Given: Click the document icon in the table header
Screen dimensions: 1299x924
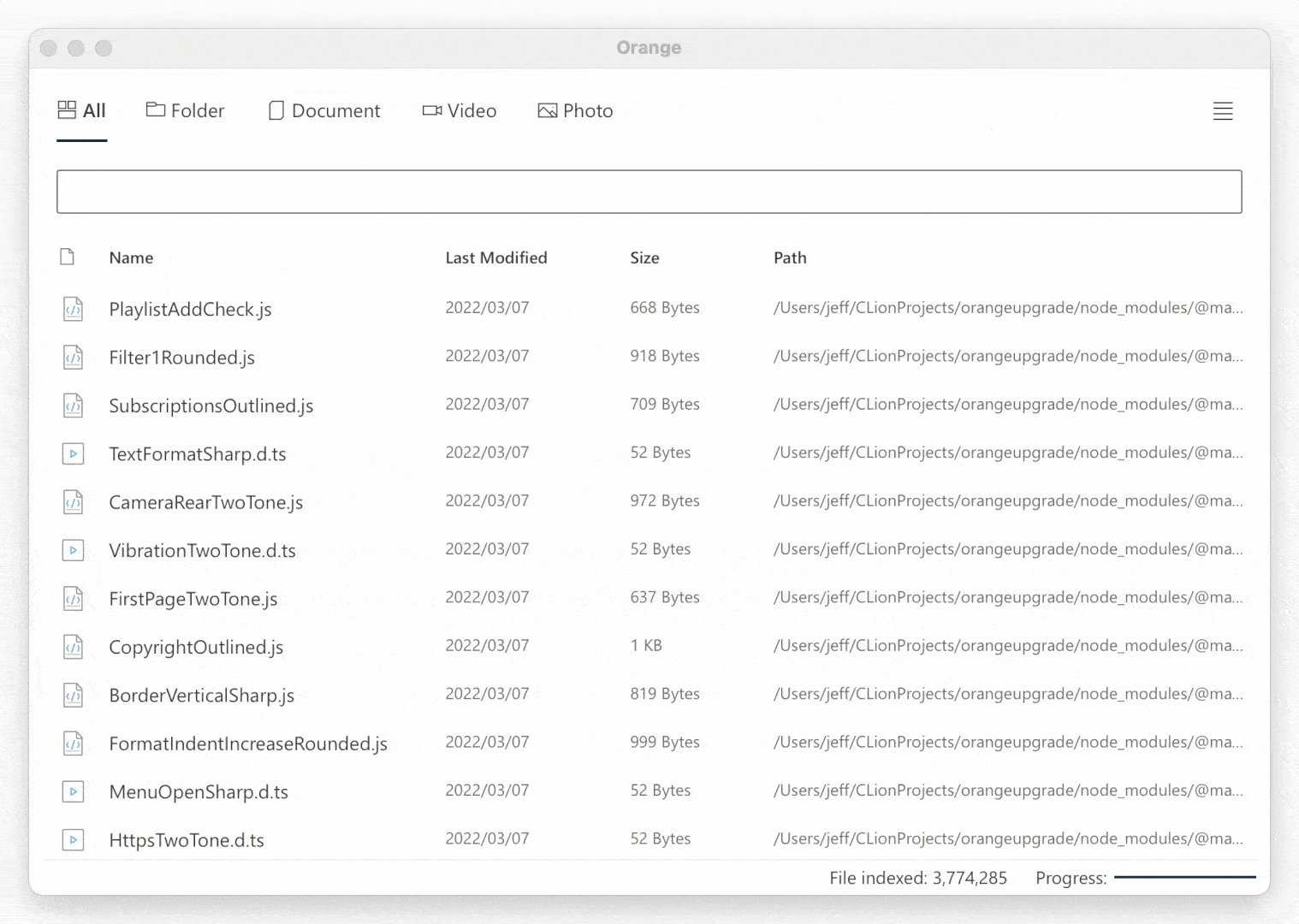Looking at the screenshot, I should (68, 258).
